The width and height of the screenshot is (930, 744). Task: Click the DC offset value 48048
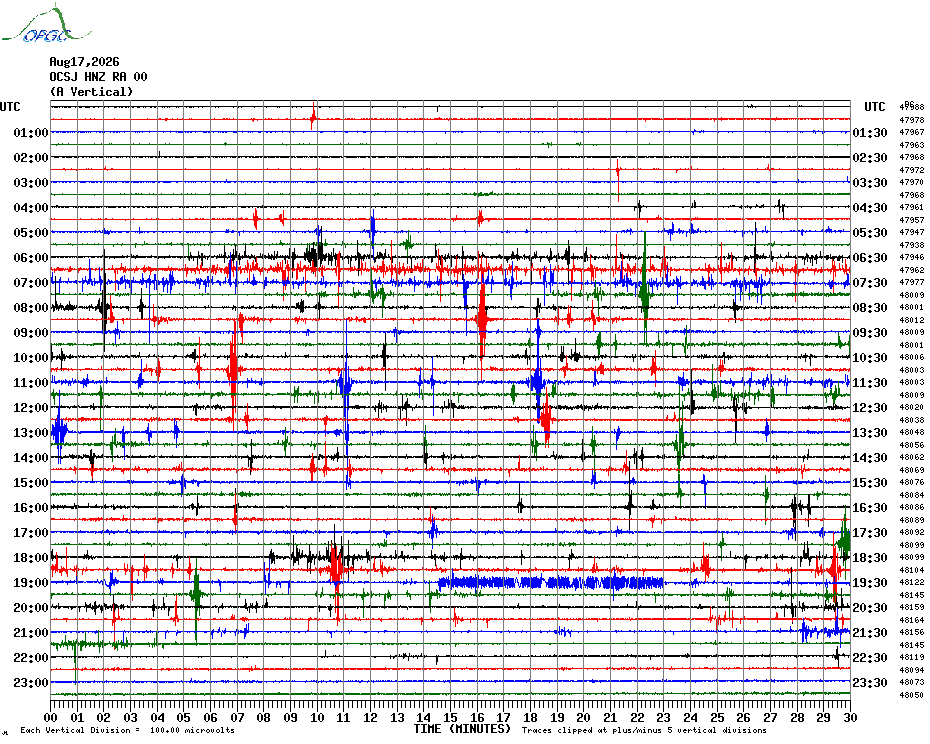(x=912, y=433)
